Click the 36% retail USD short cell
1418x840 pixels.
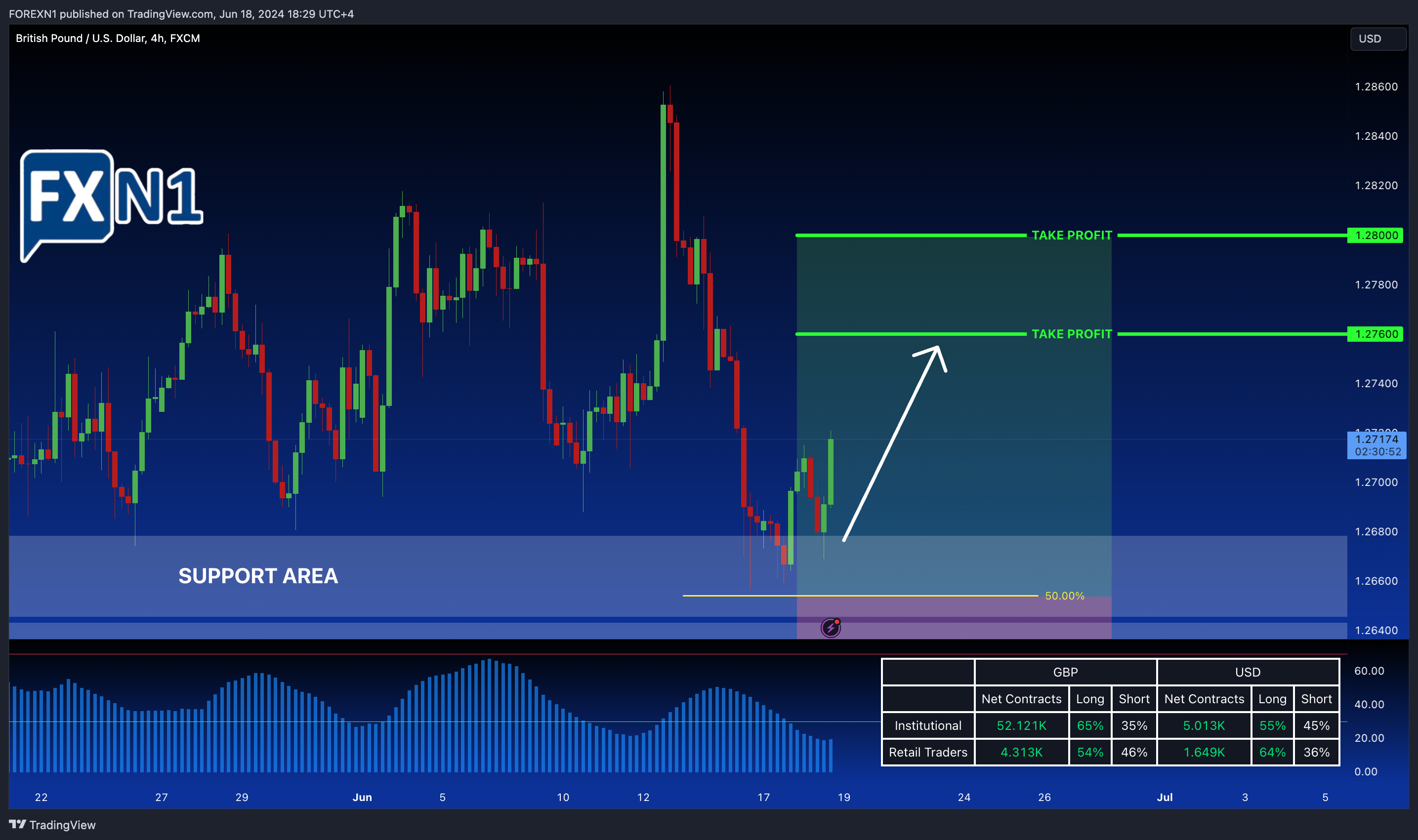pyautogui.click(x=1317, y=752)
